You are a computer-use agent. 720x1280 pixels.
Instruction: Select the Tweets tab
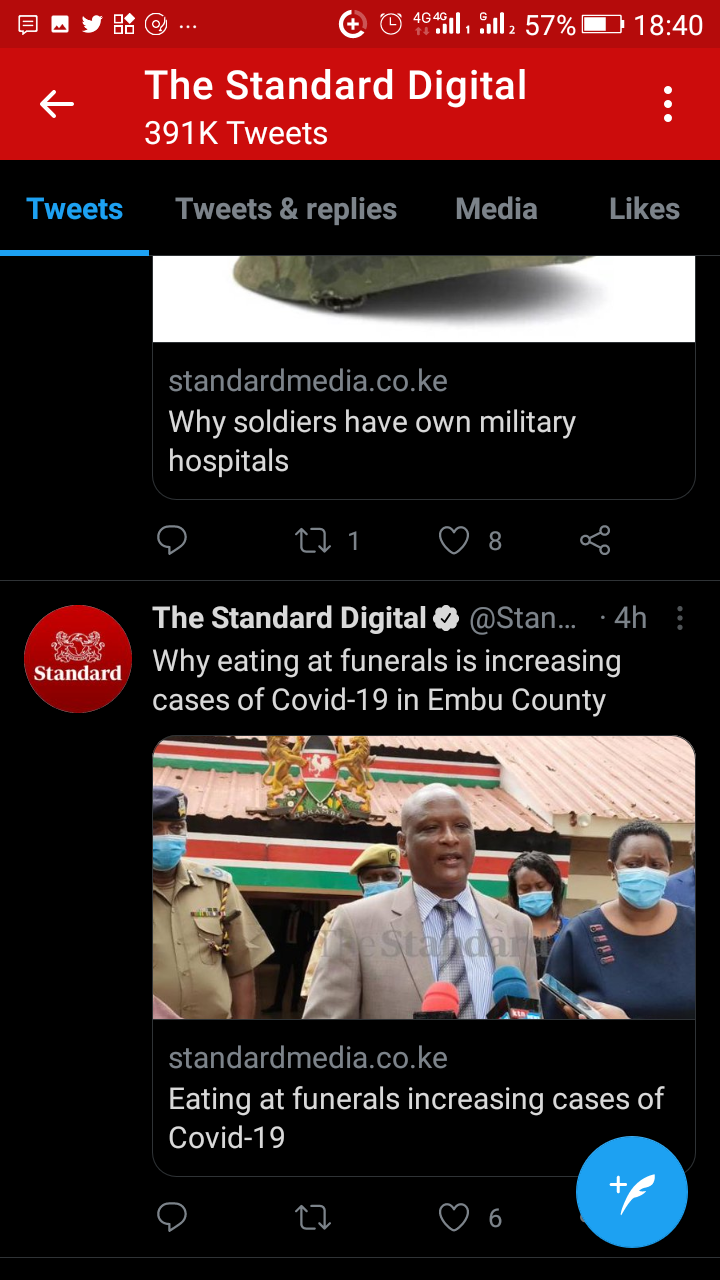pyautogui.click(x=74, y=209)
